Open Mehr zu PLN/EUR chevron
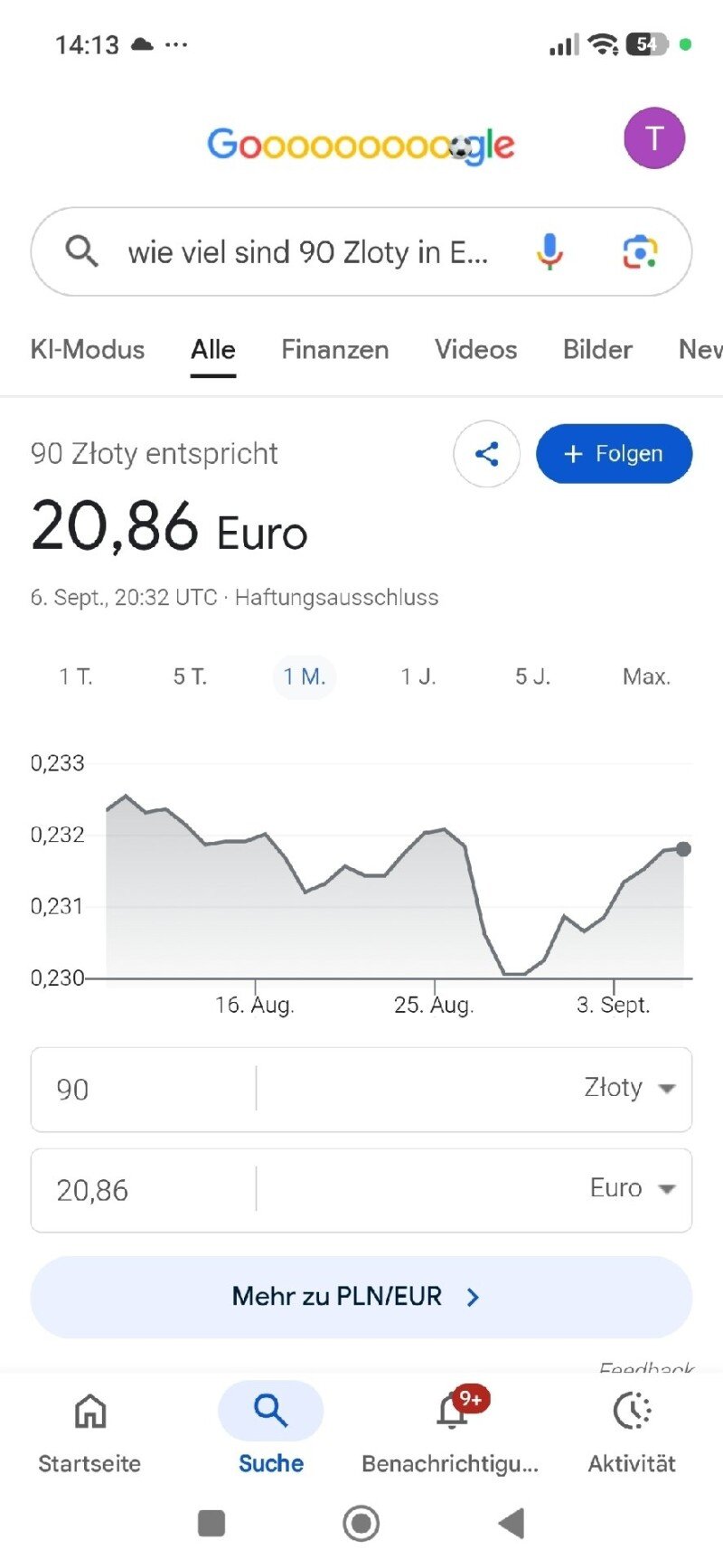723x1568 pixels. click(473, 1297)
